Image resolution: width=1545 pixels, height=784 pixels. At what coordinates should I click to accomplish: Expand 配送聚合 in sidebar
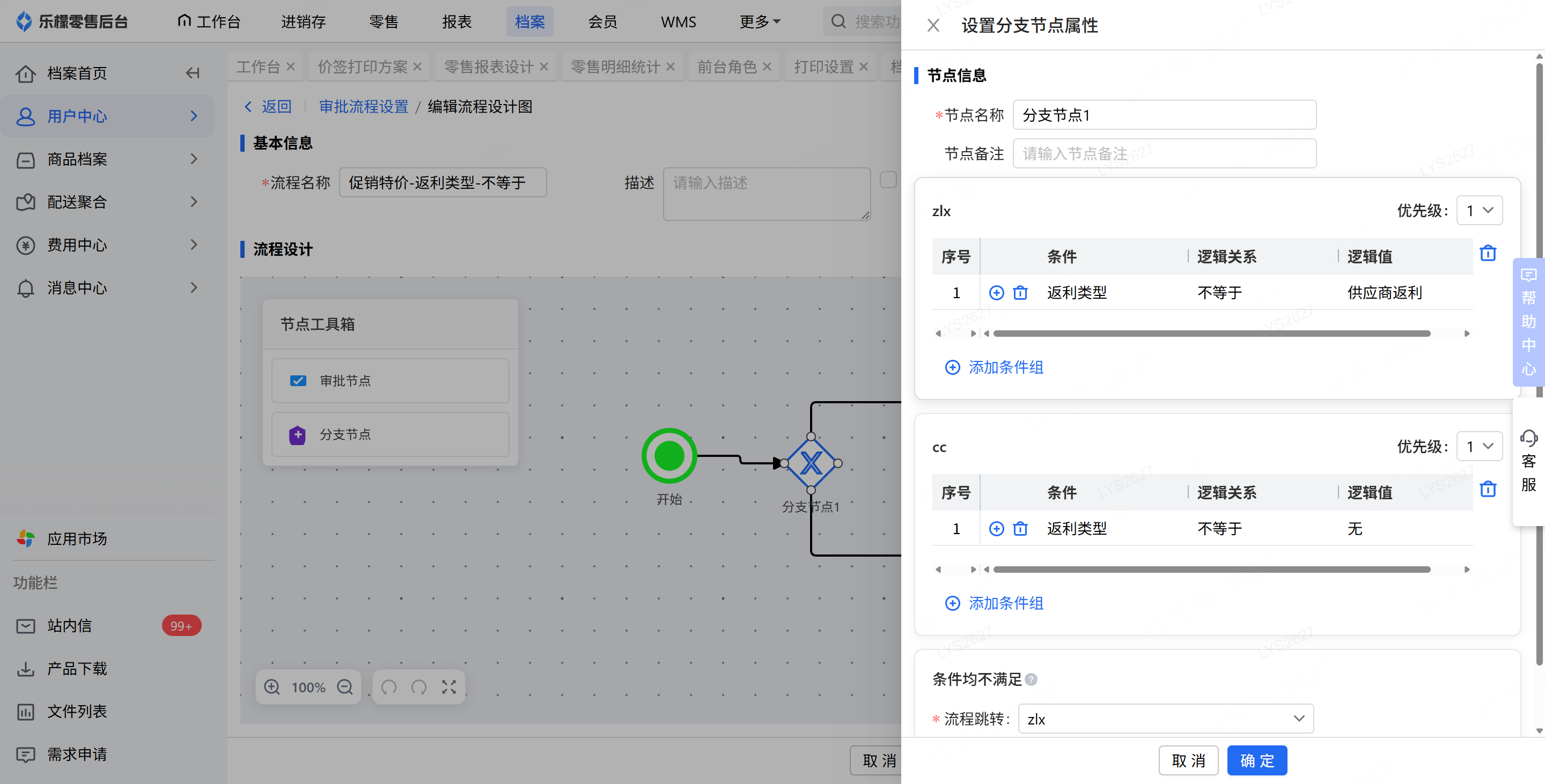(108, 202)
